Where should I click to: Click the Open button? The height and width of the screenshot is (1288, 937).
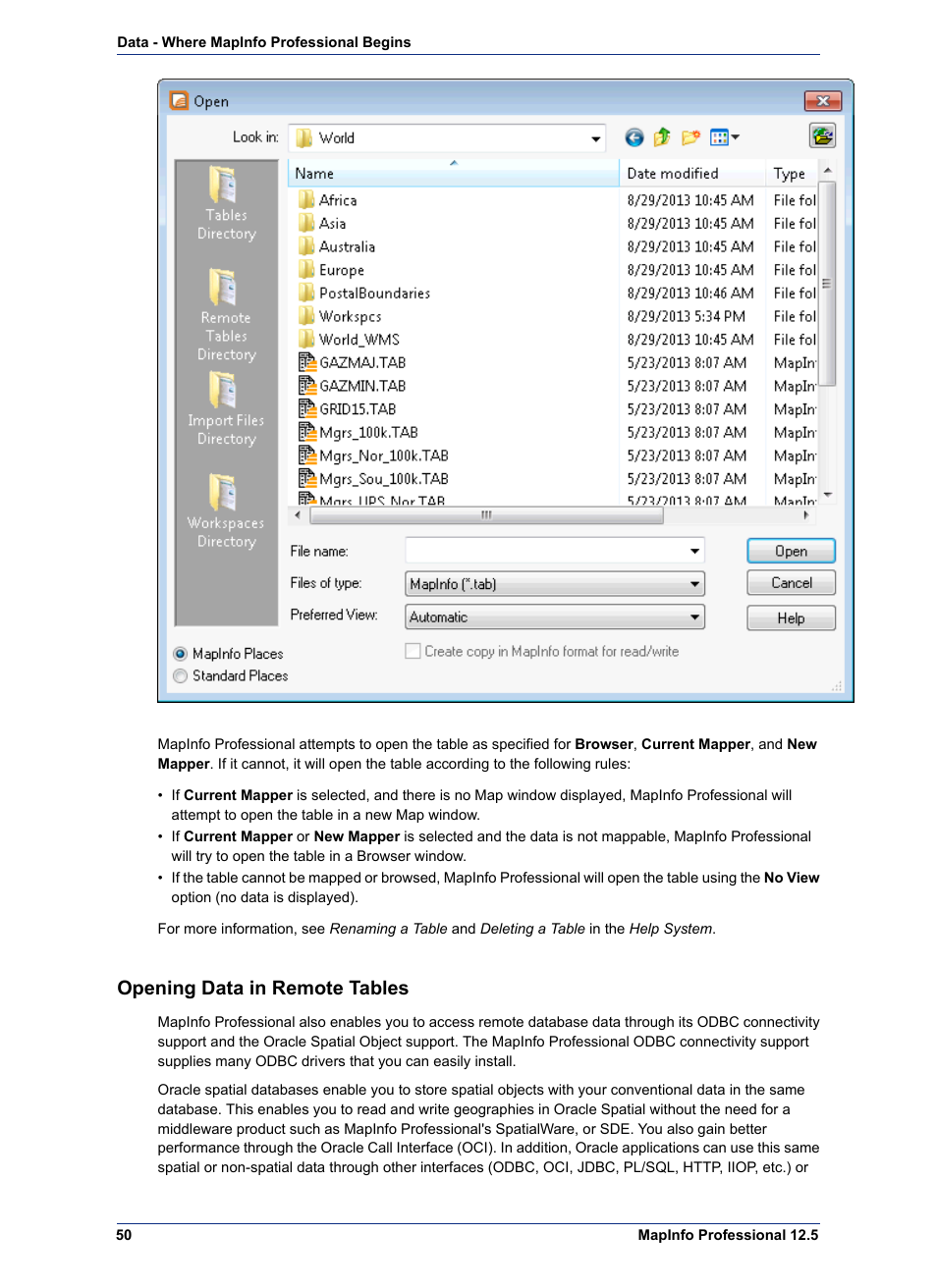(791, 551)
